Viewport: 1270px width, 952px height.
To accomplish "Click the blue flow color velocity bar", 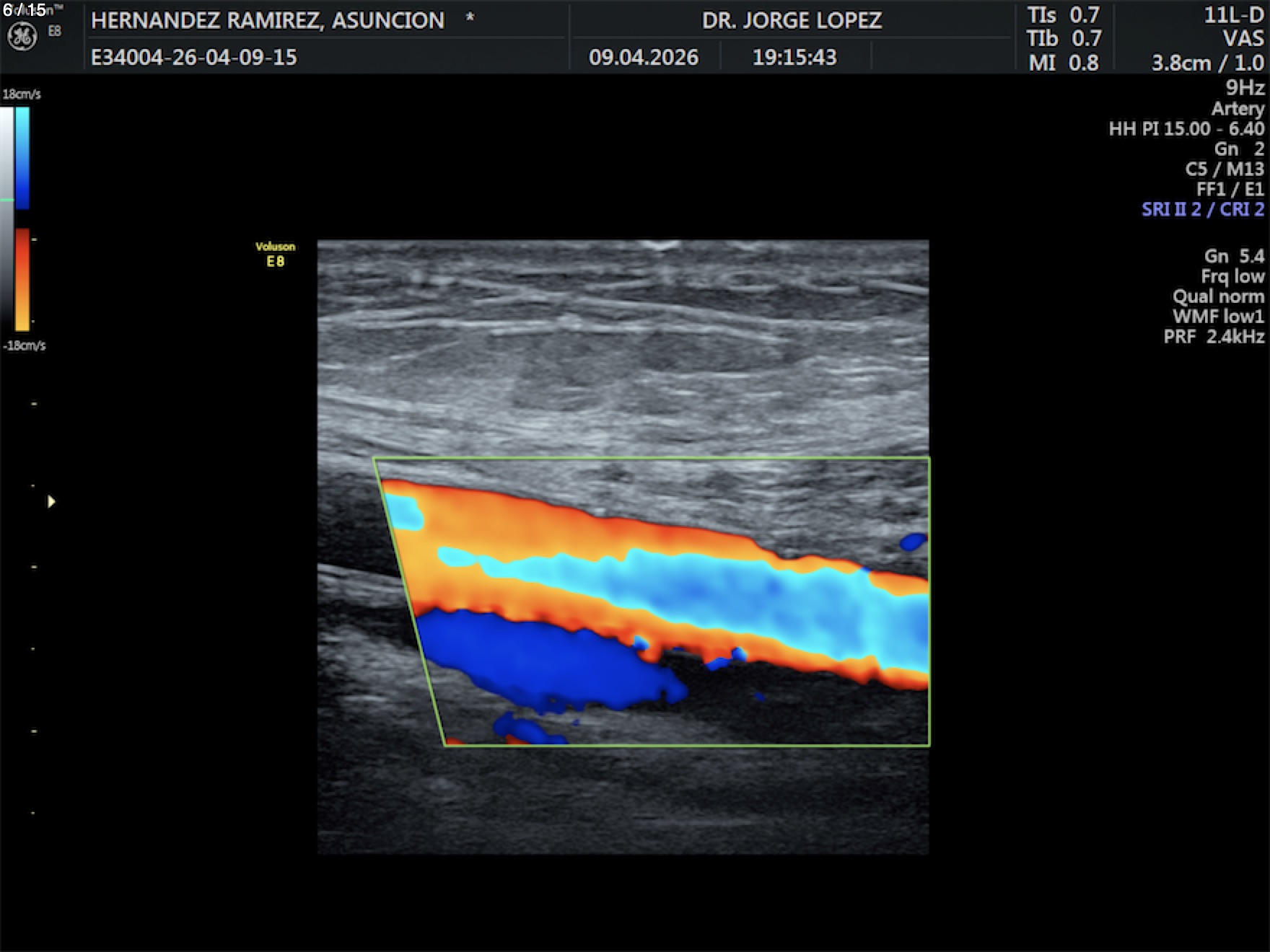I will pos(22,158).
